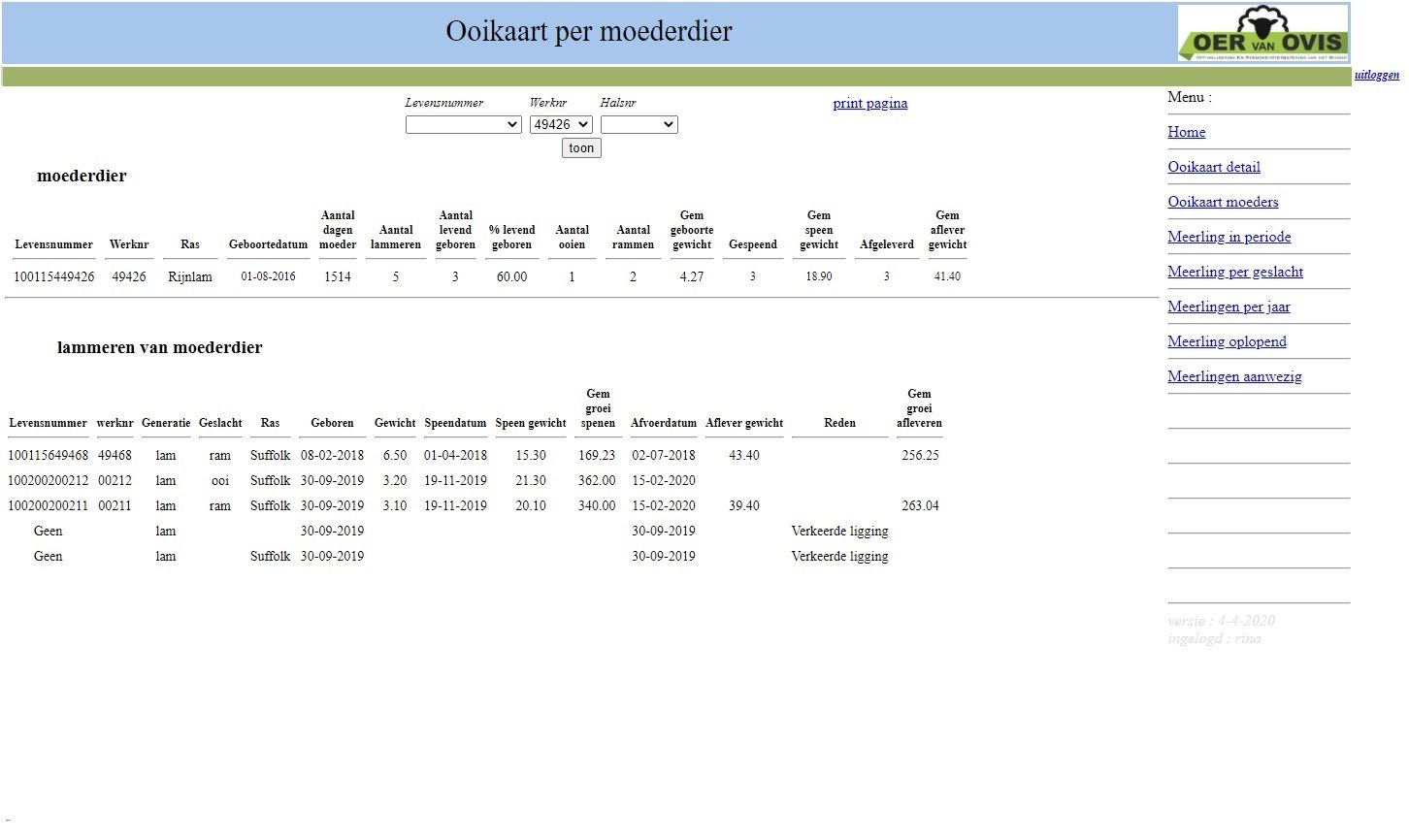The height and width of the screenshot is (840, 1409).
Task: Navigate to Meerling per geslacht
Action: (1234, 272)
